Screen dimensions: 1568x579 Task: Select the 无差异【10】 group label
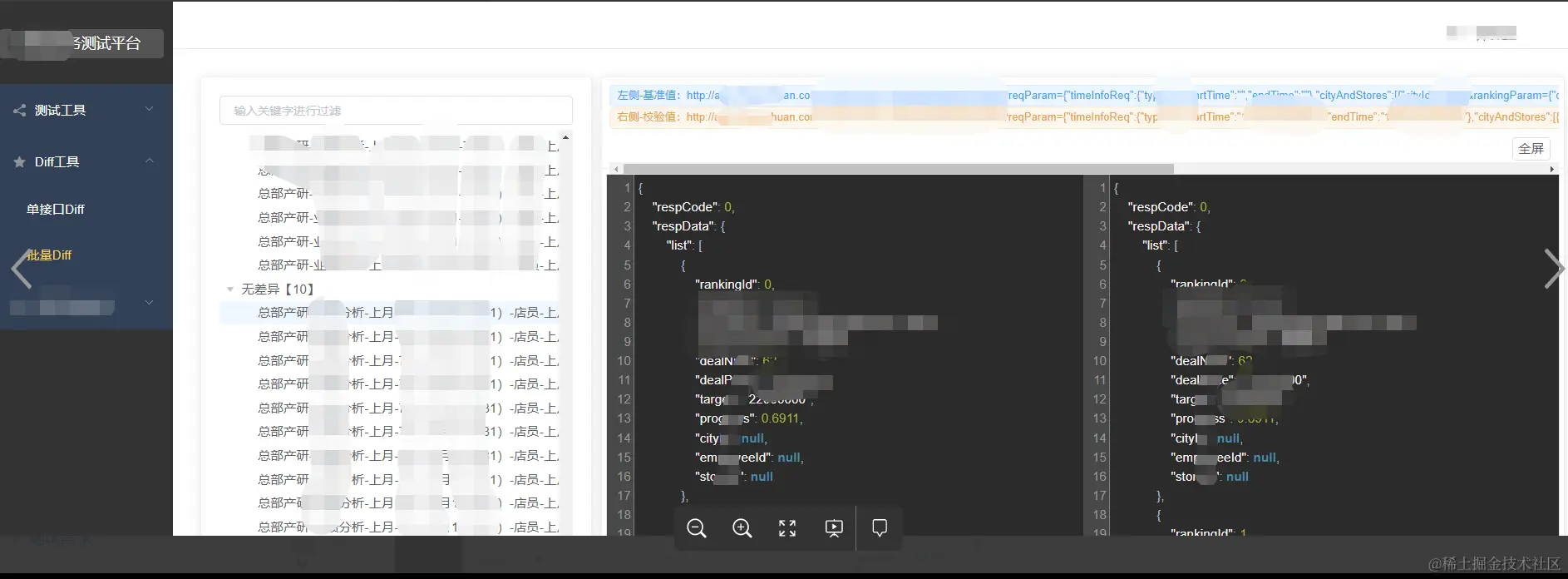tap(278, 289)
